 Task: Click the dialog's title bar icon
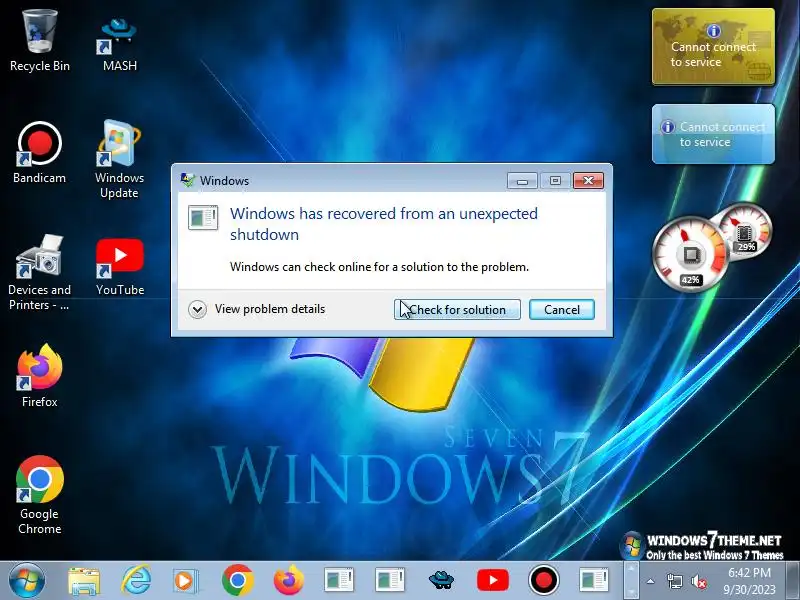[x=188, y=180]
